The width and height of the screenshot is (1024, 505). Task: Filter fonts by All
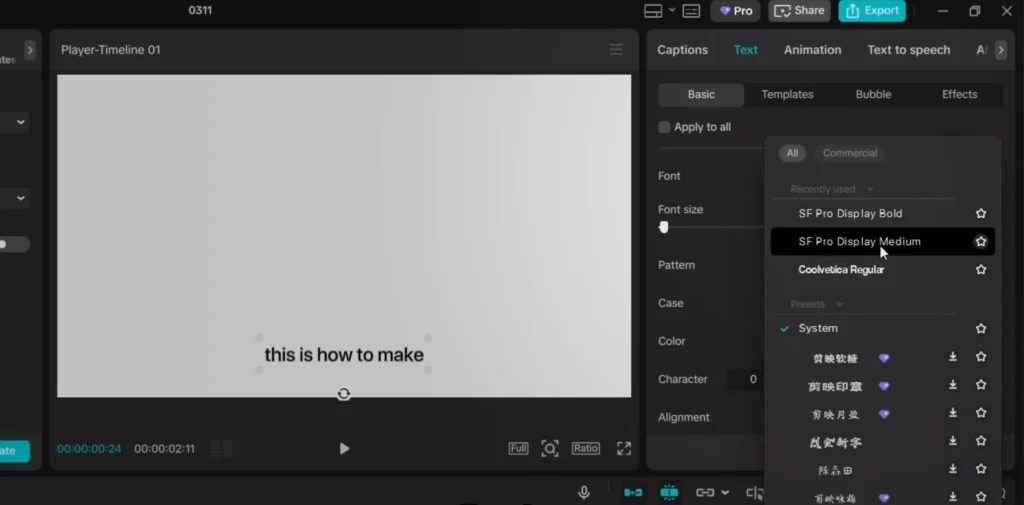(x=792, y=154)
